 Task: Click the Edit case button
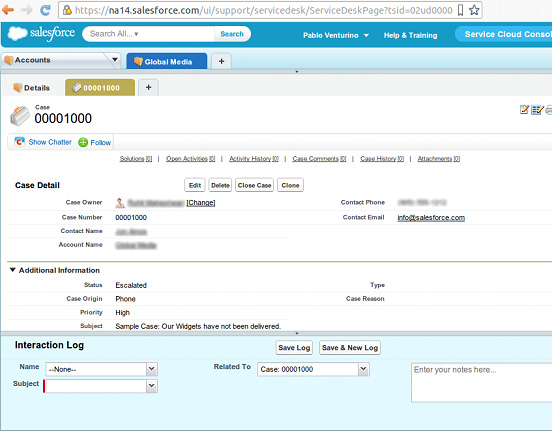tap(195, 185)
